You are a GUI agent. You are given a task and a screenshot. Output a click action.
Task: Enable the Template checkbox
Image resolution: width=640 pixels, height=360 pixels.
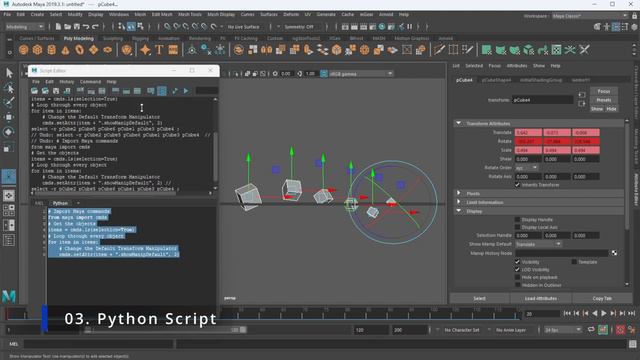pyautogui.click(x=574, y=262)
